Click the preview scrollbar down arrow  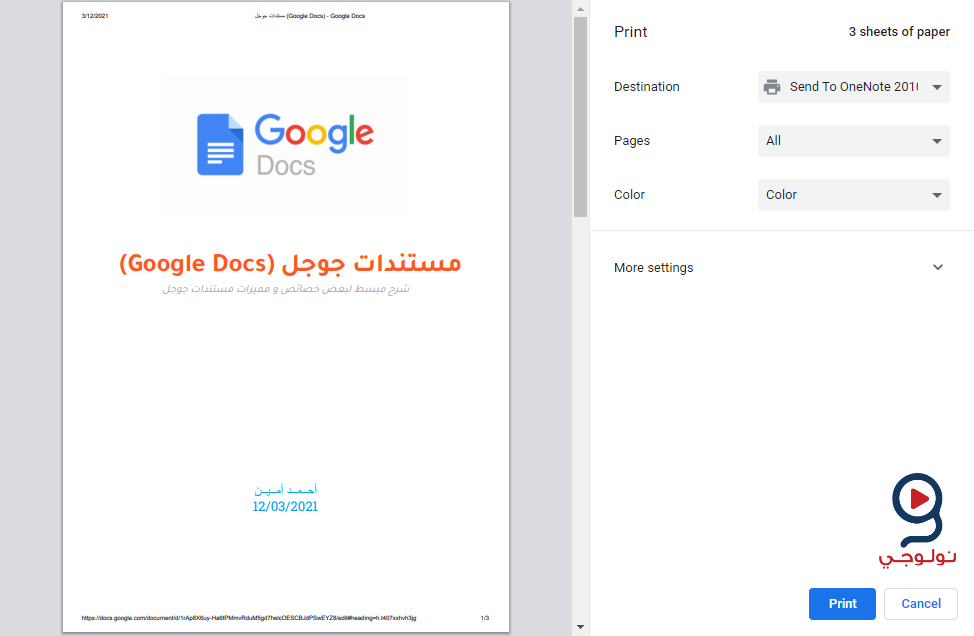pos(580,627)
